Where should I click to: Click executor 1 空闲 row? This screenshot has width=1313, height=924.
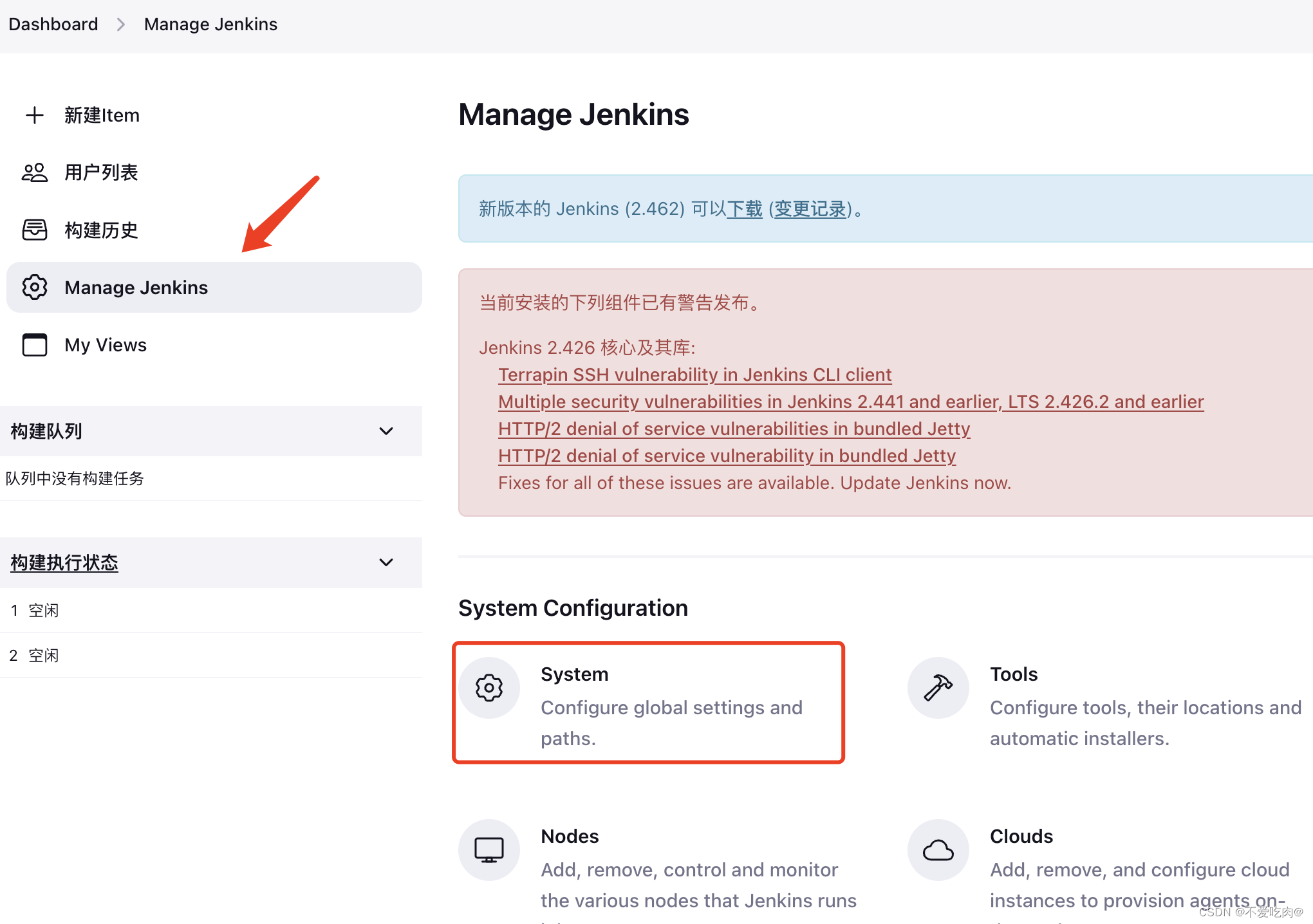[211, 610]
